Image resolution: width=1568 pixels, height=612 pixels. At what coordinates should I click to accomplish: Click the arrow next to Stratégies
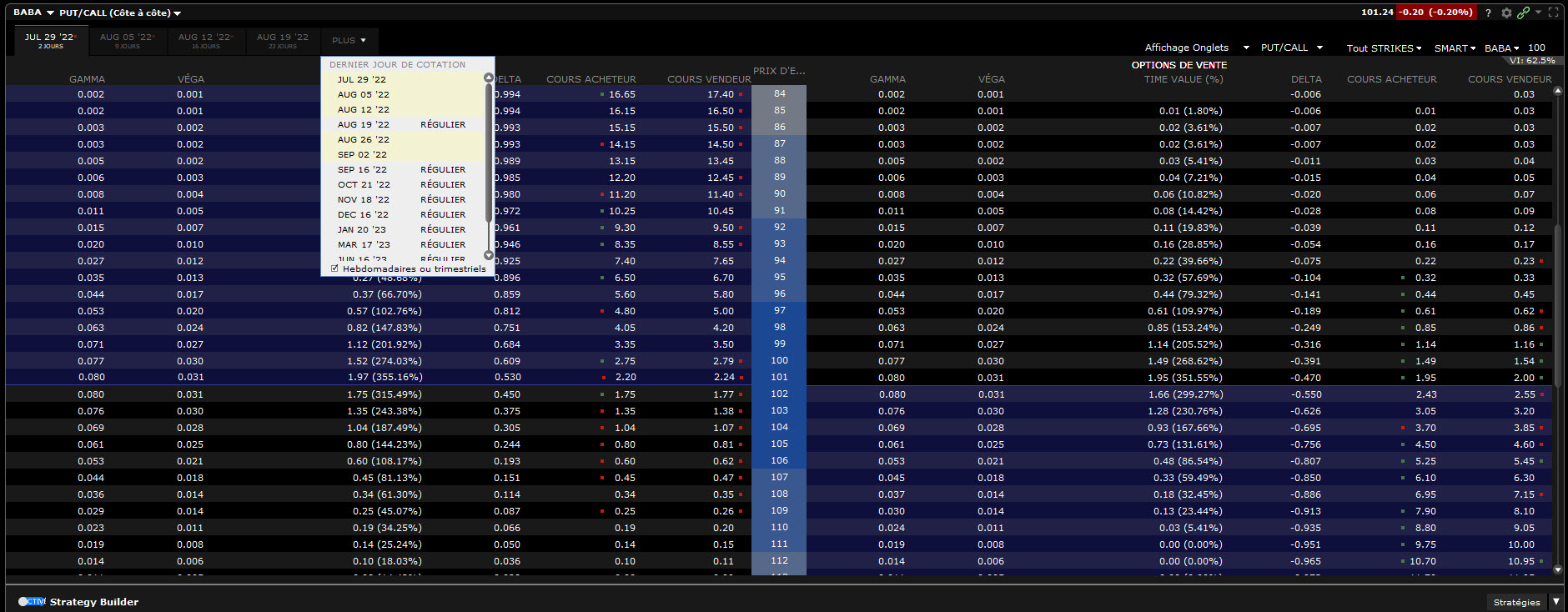click(x=1555, y=601)
